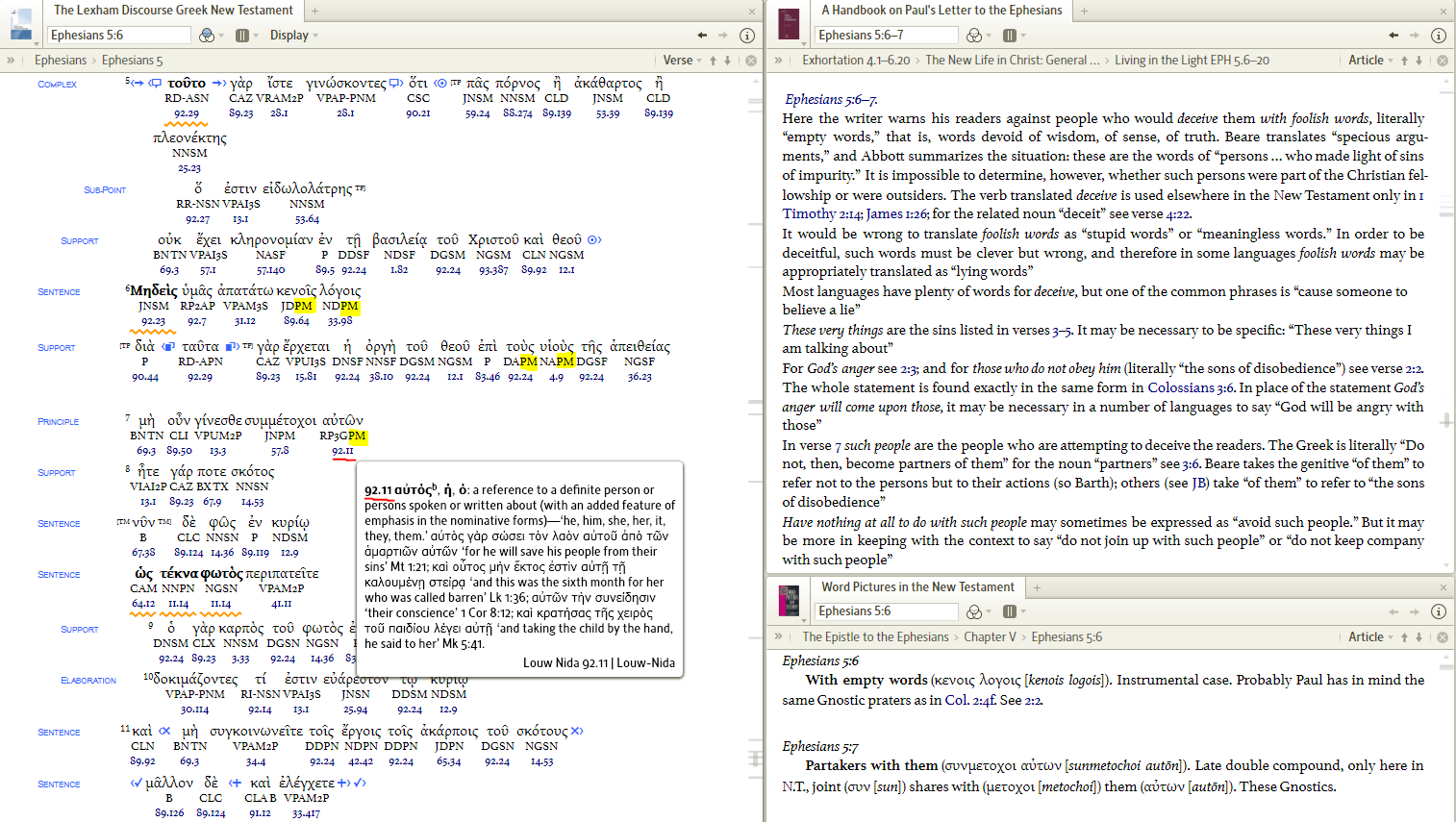Close locator bar in Word Pictures panel
This screenshot has width=1456, height=822.
[x=1443, y=636]
